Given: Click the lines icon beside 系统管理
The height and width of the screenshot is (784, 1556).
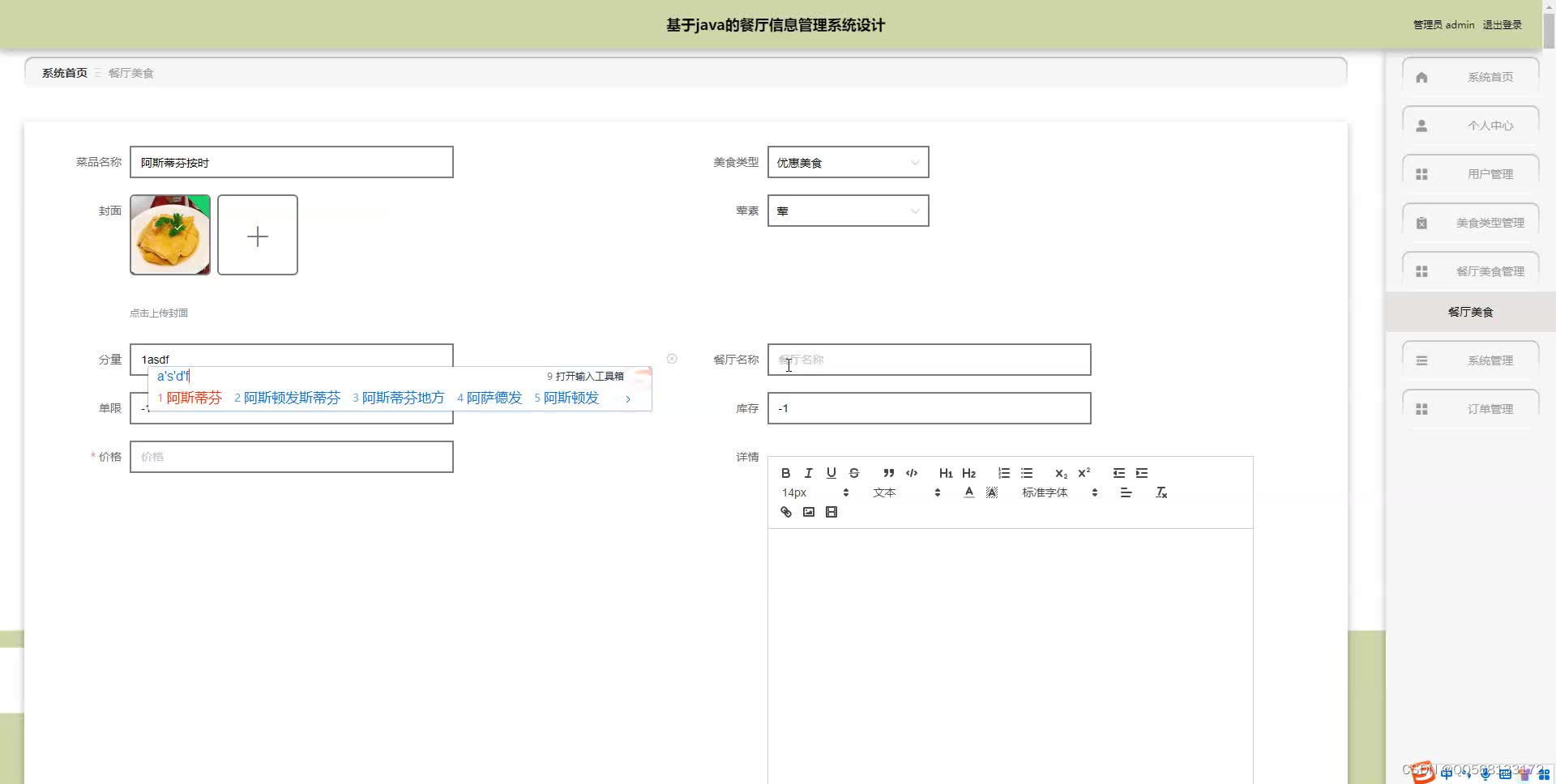Looking at the screenshot, I should pyautogui.click(x=1421, y=360).
